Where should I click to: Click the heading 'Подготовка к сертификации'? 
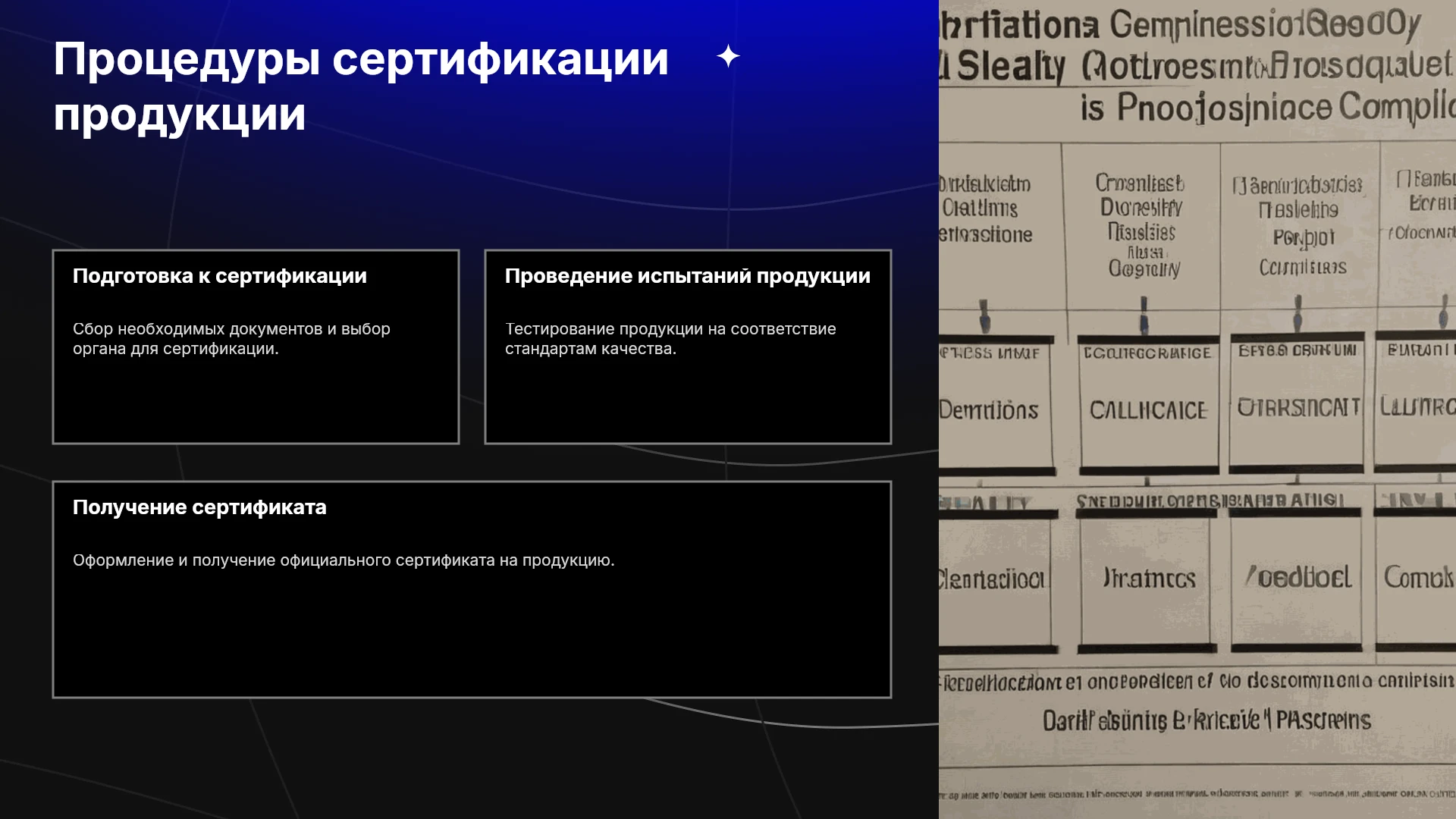pyautogui.click(x=220, y=276)
